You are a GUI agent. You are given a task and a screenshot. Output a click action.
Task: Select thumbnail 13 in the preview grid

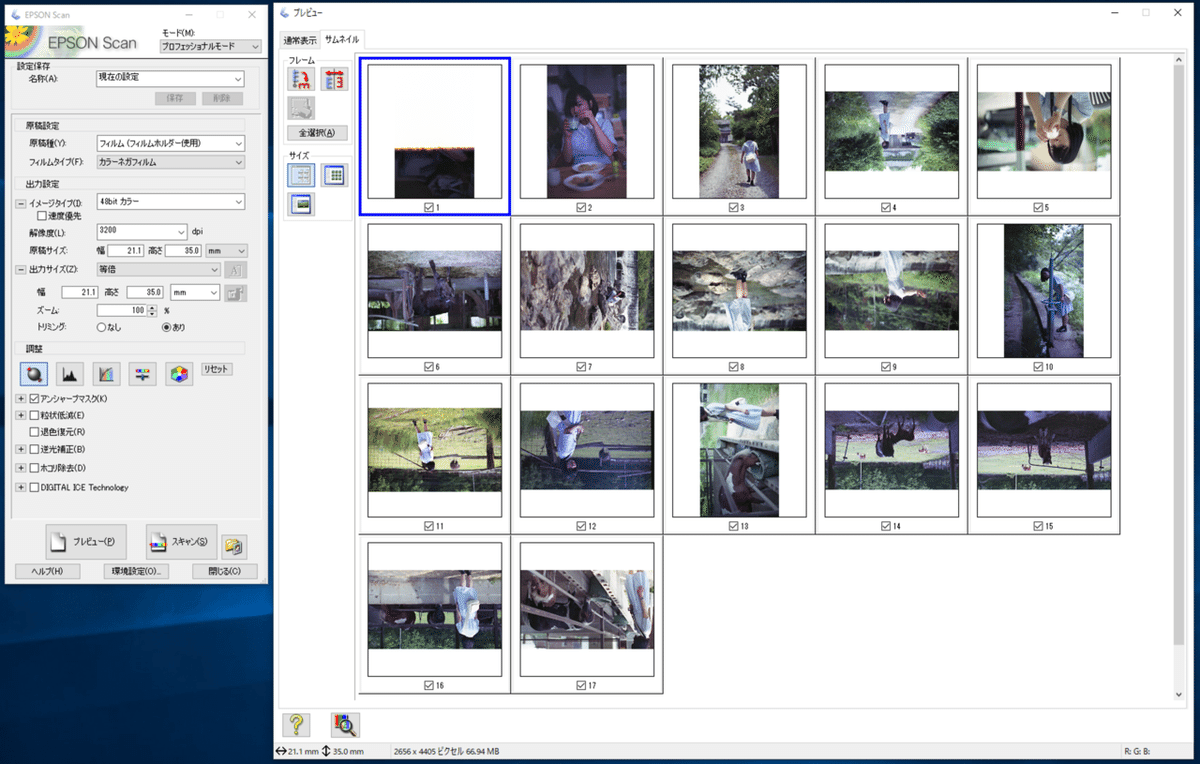(741, 450)
